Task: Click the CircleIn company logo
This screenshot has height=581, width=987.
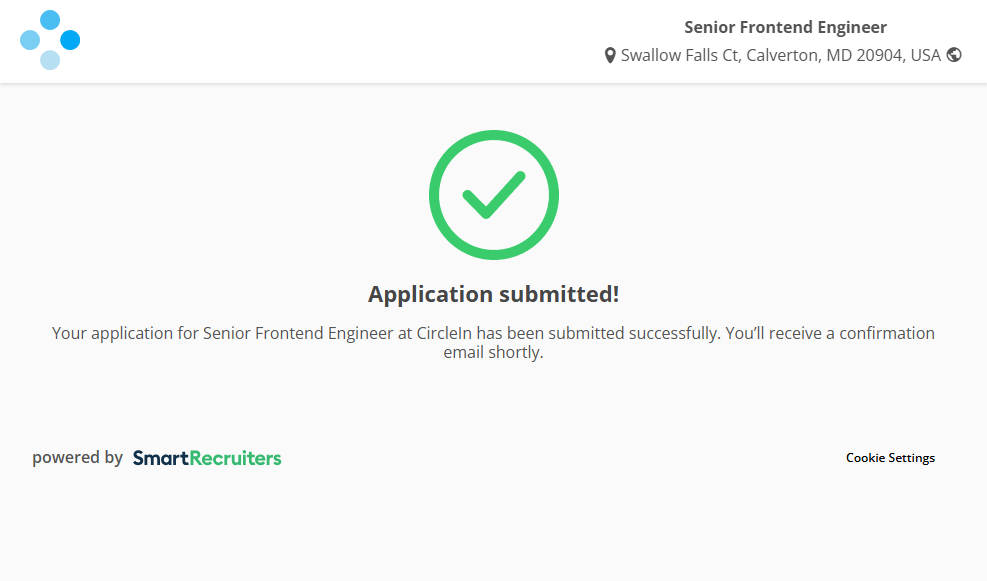Action: [x=50, y=40]
